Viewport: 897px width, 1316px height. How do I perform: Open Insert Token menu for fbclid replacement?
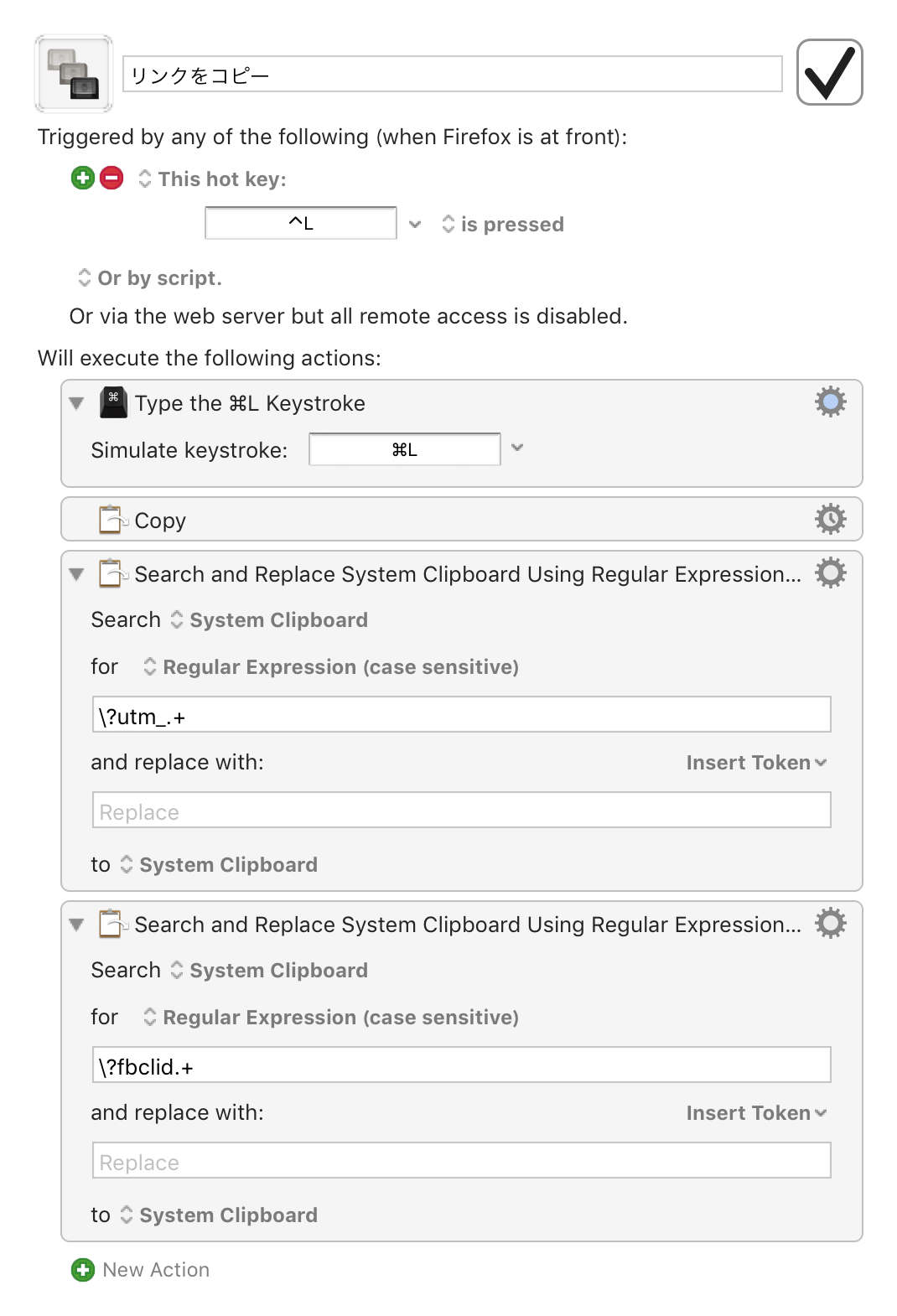756,1113
